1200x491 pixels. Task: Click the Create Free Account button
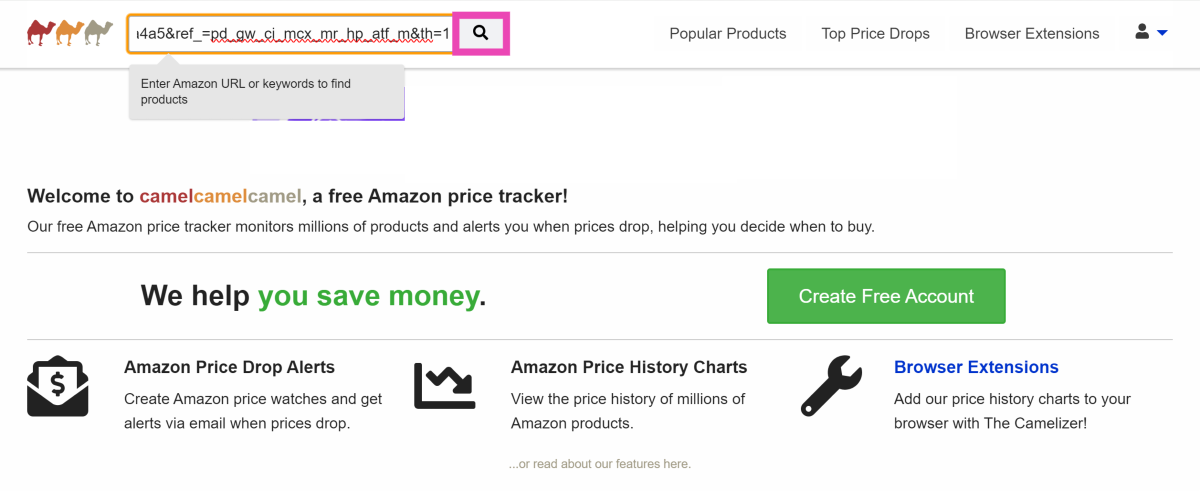pos(886,296)
